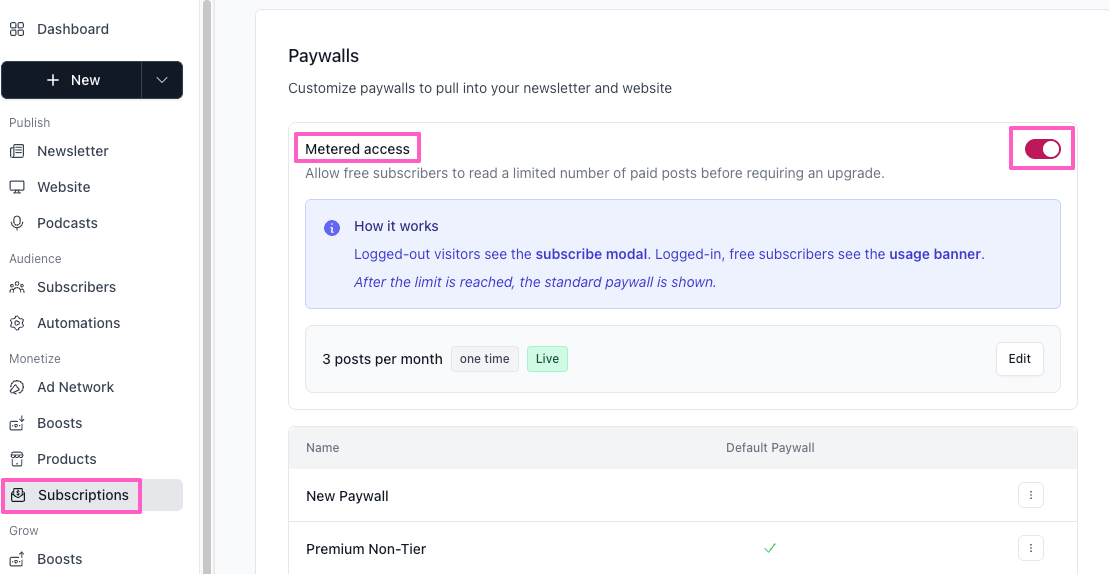
Task: Disable the Metered access toggle
Action: tap(1042, 149)
